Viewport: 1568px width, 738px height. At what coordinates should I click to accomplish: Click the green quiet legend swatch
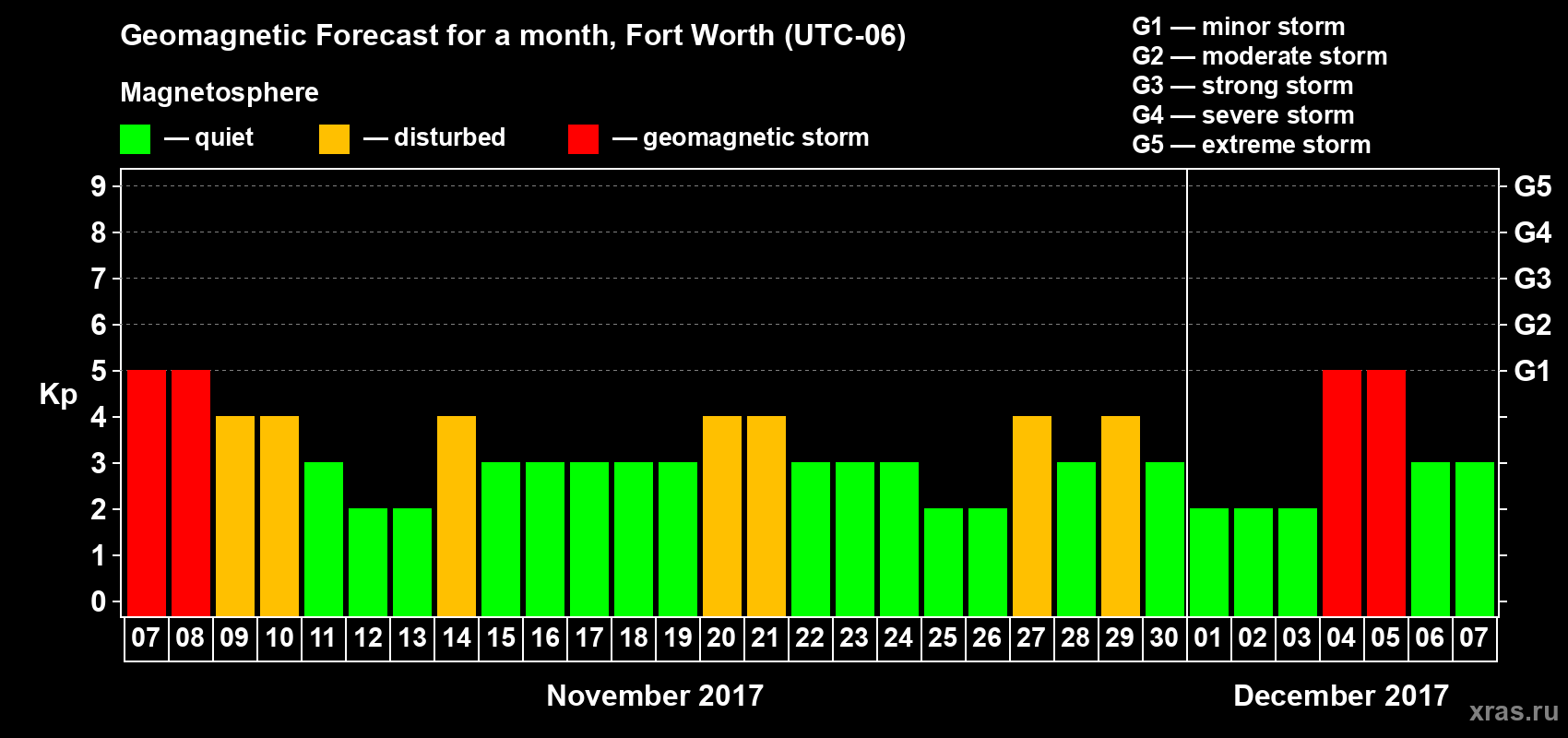(135, 139)
